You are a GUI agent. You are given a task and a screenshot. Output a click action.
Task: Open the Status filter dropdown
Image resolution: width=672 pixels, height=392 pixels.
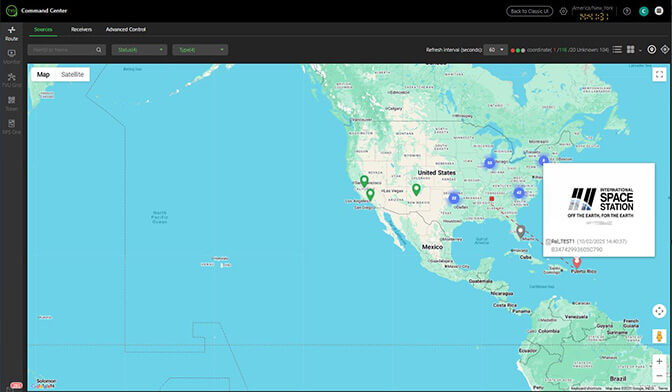pyautogui.click(x=139, y=50)
